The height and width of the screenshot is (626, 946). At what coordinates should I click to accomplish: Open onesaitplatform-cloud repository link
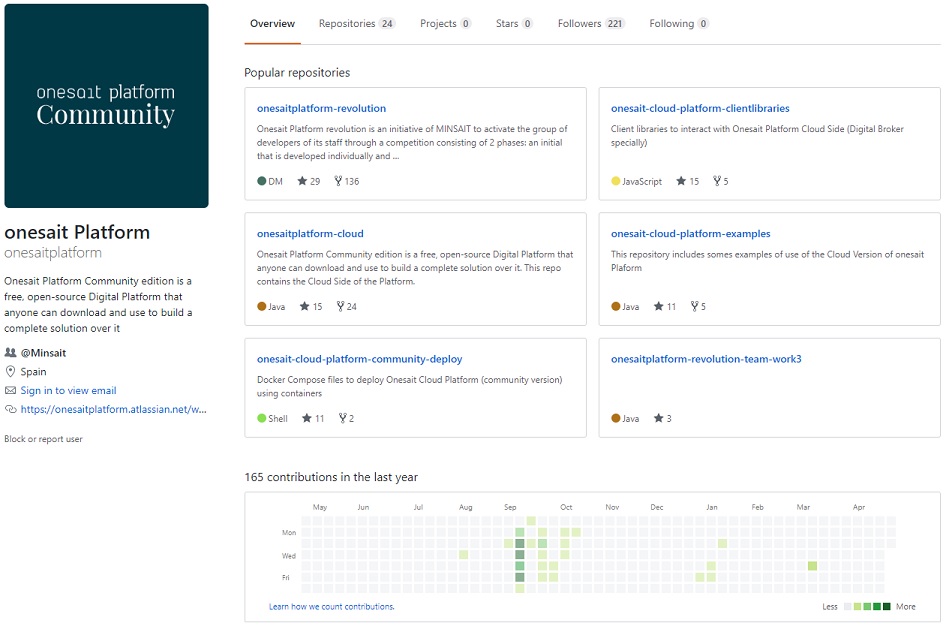[x=310, y=234]
